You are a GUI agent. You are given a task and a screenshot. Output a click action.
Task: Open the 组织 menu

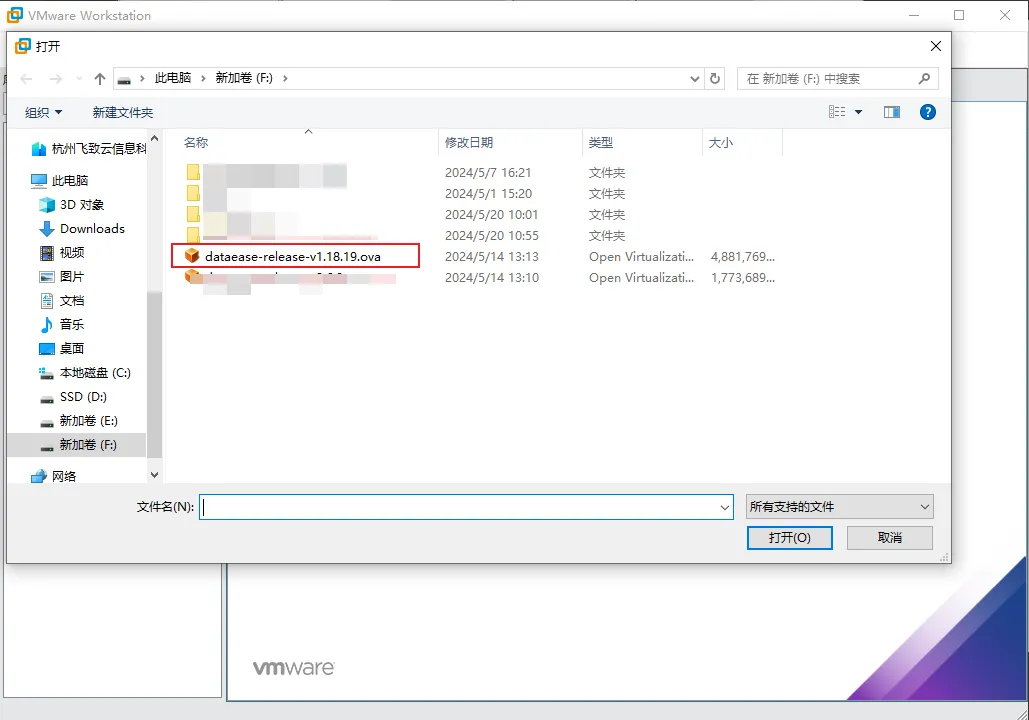tap(43, 112)
